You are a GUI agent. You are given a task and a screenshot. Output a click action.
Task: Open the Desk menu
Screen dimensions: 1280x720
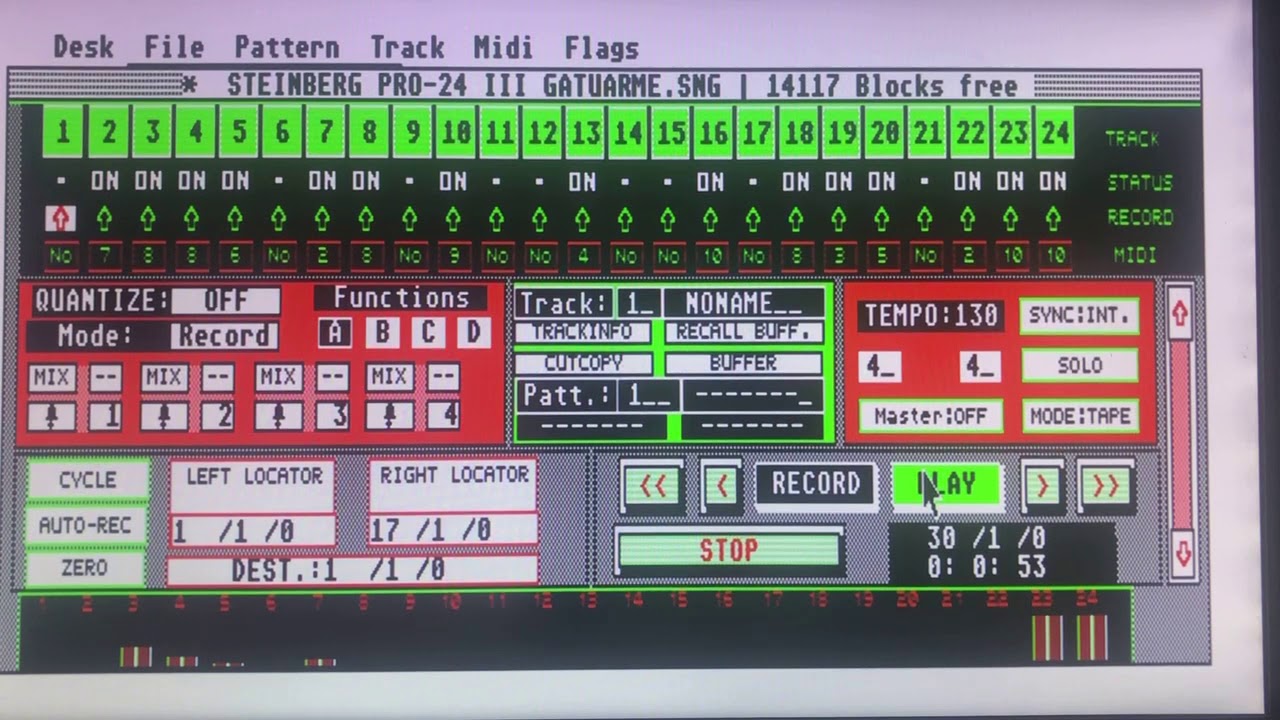83,47
